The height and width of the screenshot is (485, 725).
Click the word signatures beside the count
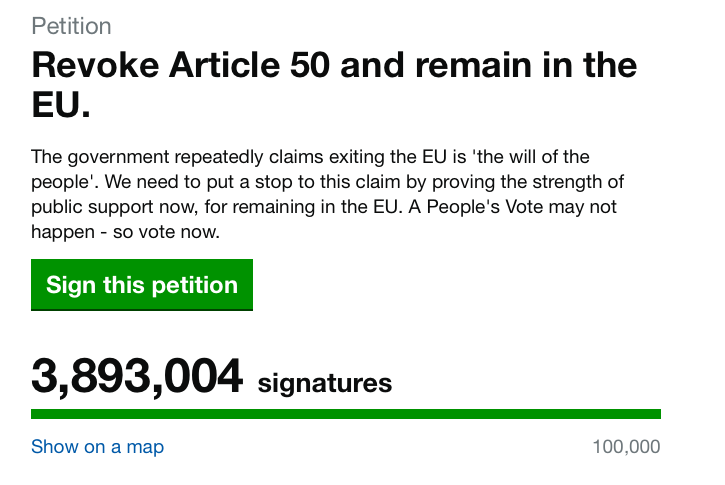[325, 383]
